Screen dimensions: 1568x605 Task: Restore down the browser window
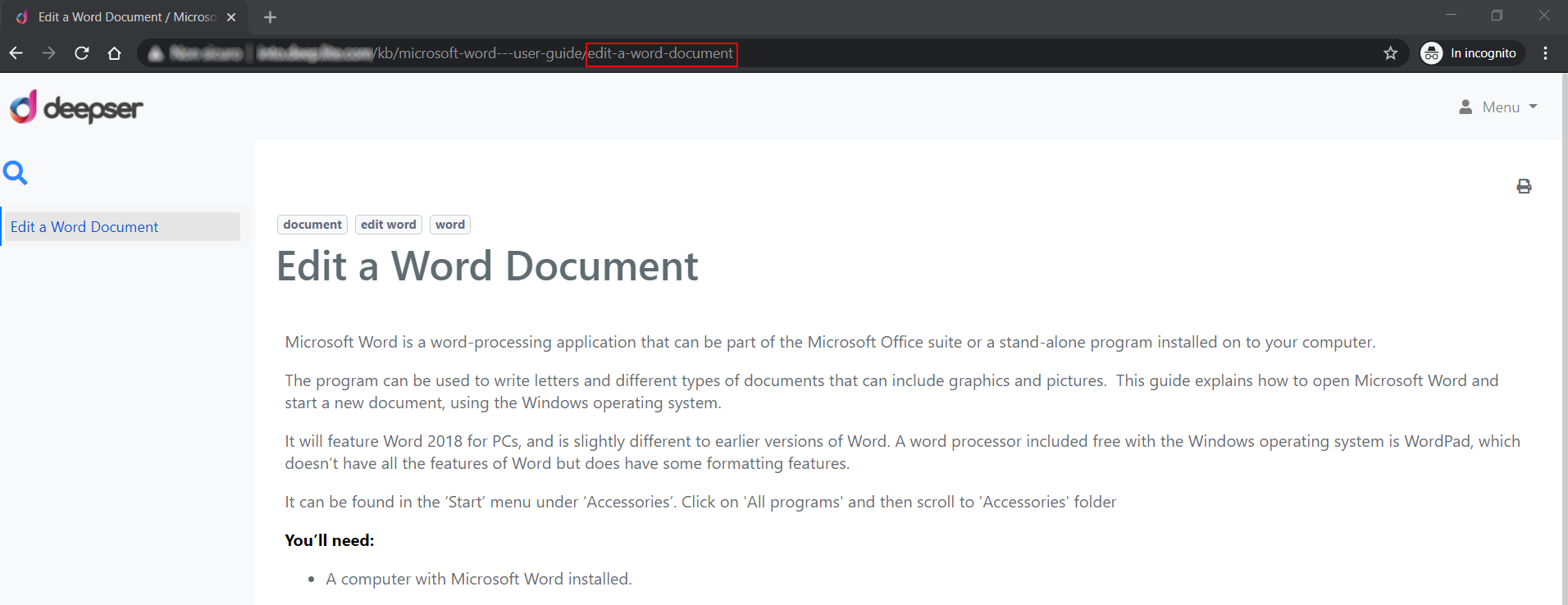(x=1497, y=15)
